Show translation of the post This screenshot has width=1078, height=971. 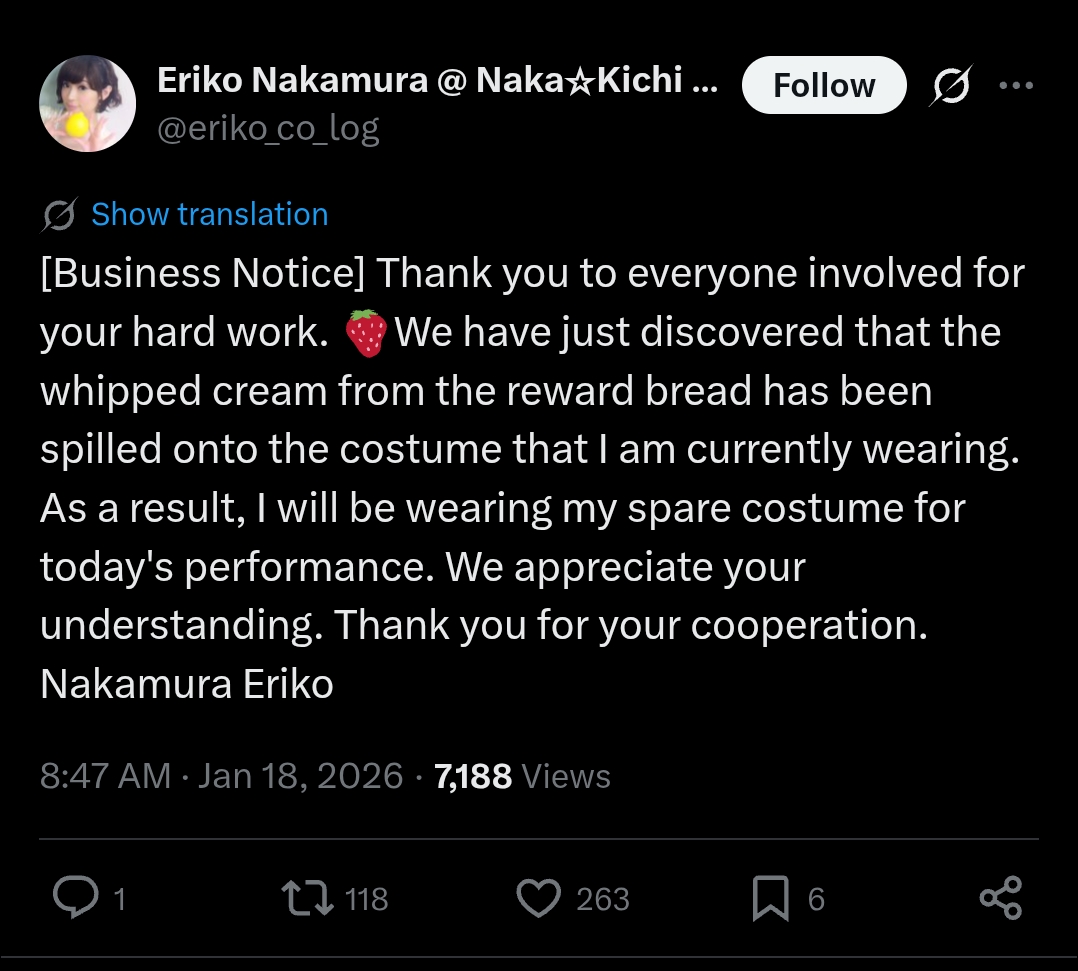tap(210, 215)
